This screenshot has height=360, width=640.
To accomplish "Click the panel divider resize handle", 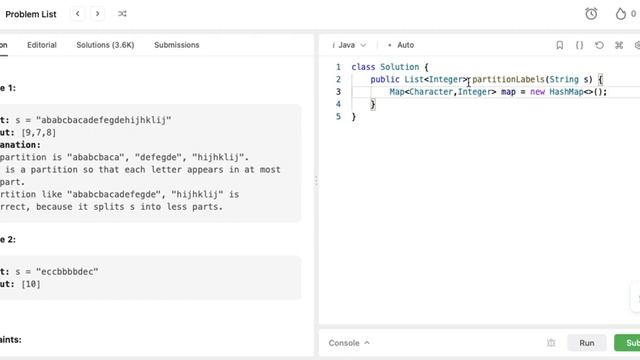I will click(x=316, y=181).
